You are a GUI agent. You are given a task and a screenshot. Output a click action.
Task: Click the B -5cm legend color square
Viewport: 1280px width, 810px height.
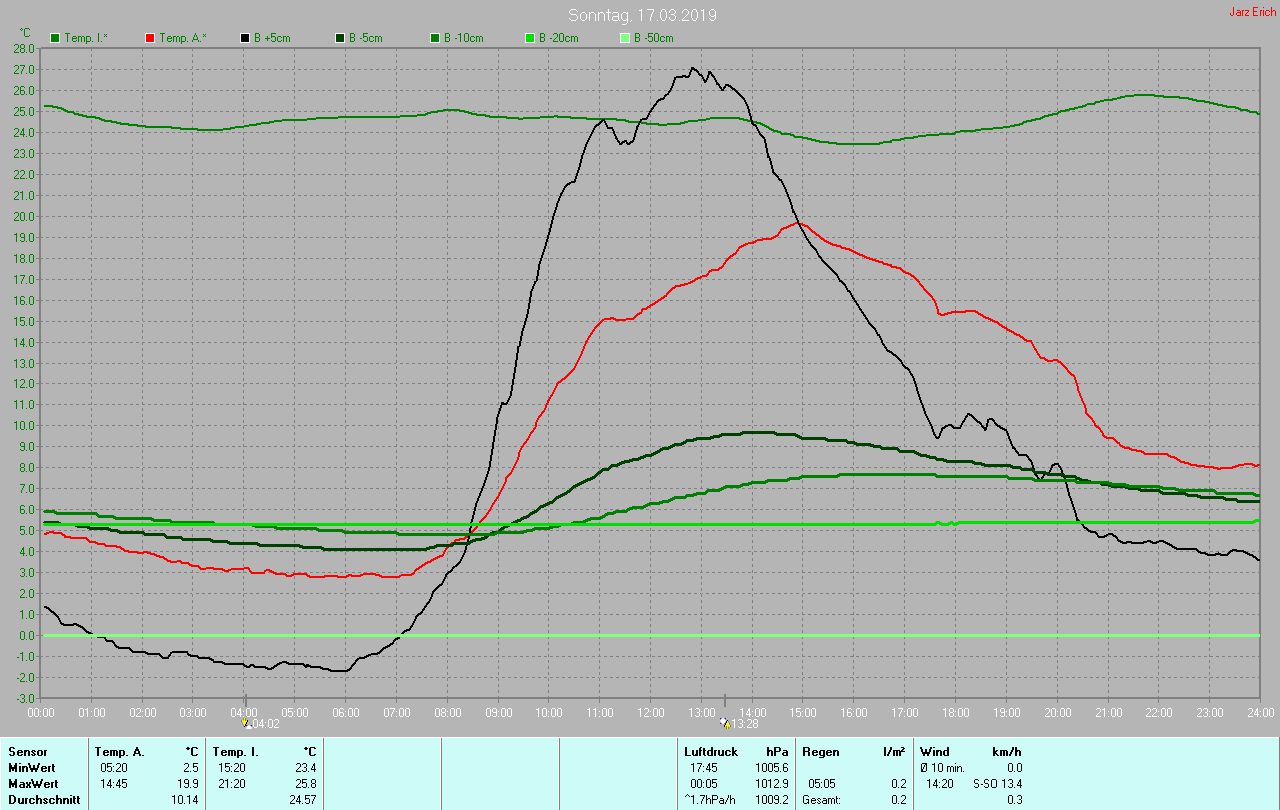click(x=340, y=38)
